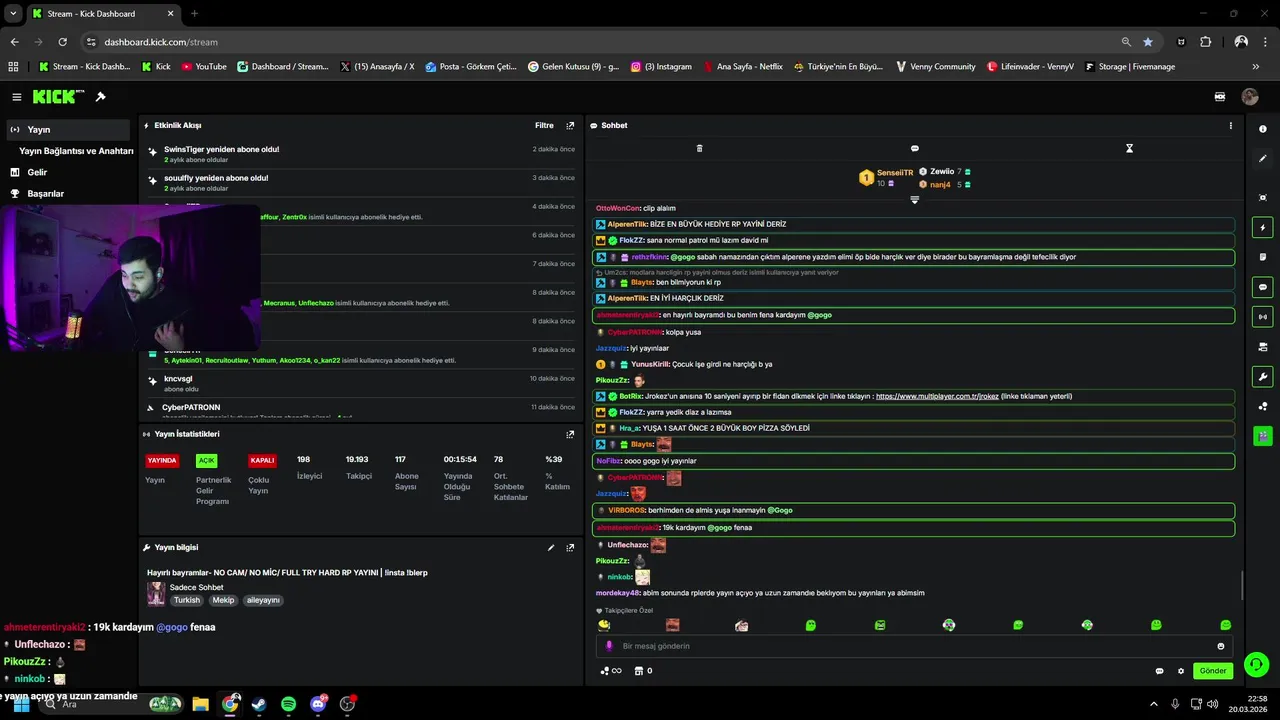Click the browser address bar
Viewport: 1280px width, 720px height.
click(x=600, y=42)
